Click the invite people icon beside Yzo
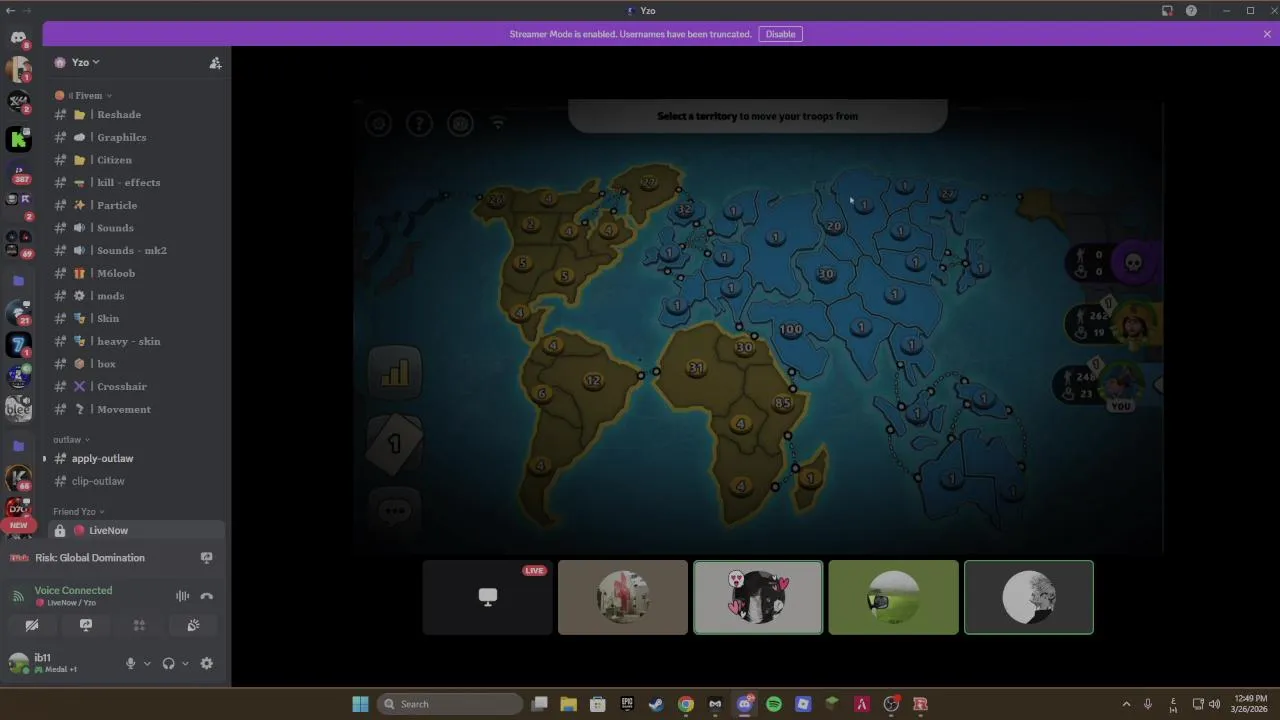This screenshot has height=720, width=1280. point(215,62)
